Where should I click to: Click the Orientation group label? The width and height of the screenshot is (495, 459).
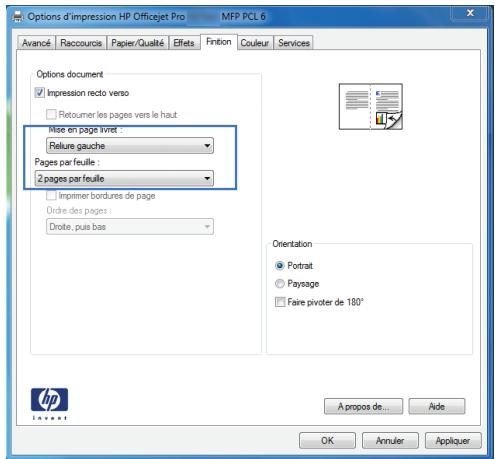coord(292,244)
